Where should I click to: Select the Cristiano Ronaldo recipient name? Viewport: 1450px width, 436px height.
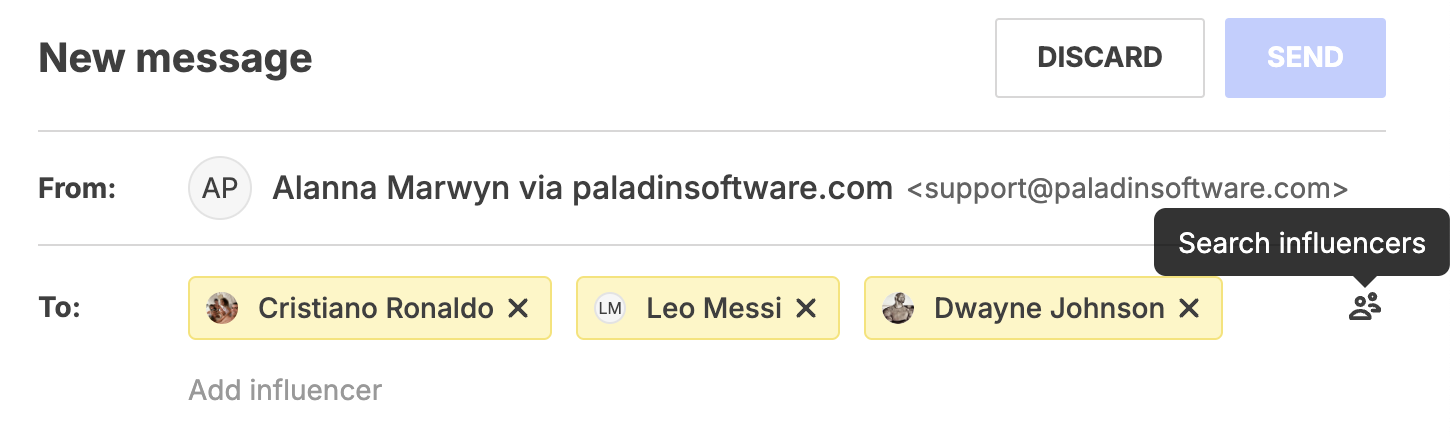[x=376, y=308]
